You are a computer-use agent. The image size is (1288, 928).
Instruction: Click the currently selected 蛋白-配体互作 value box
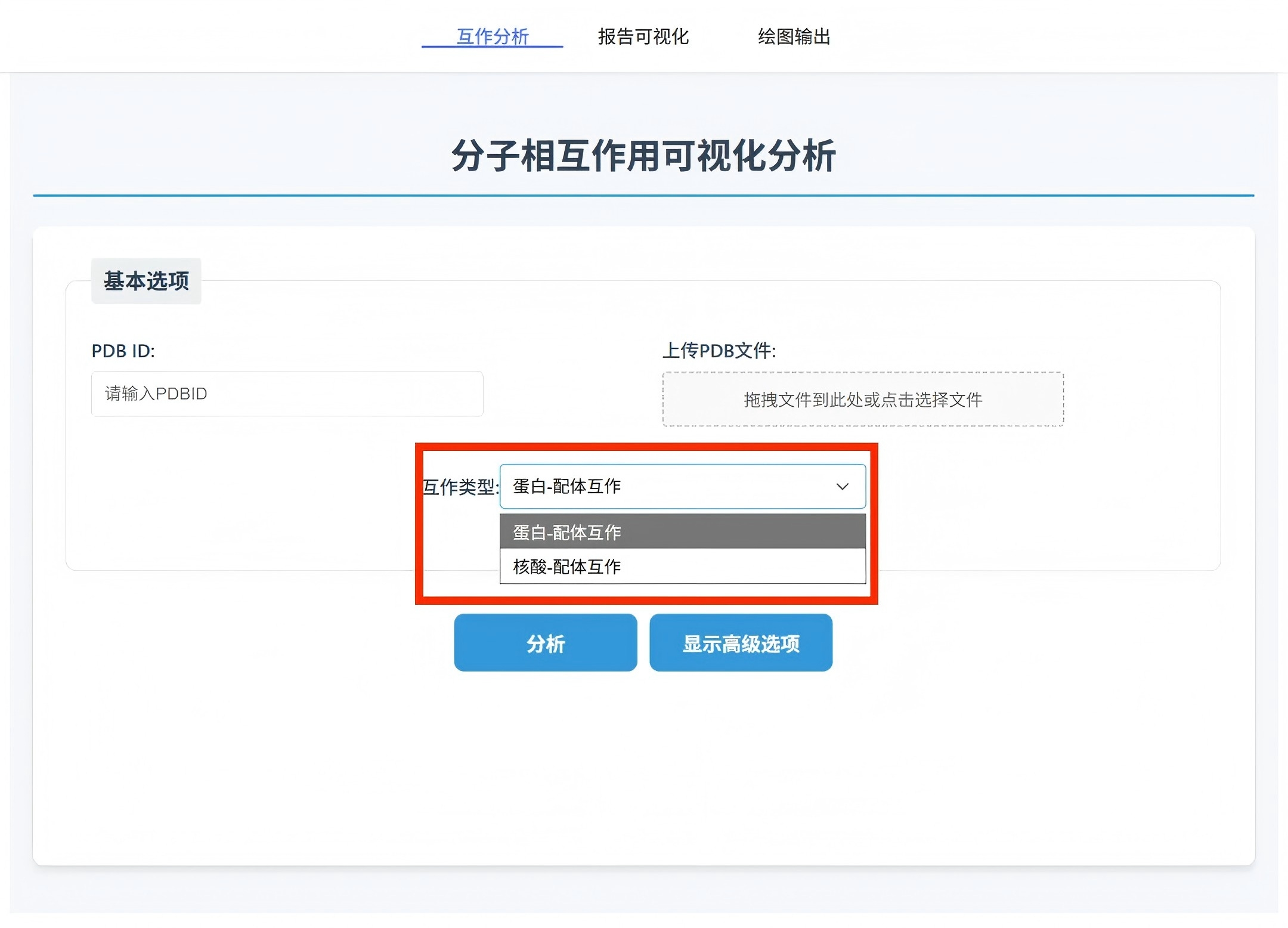(566, 487)
